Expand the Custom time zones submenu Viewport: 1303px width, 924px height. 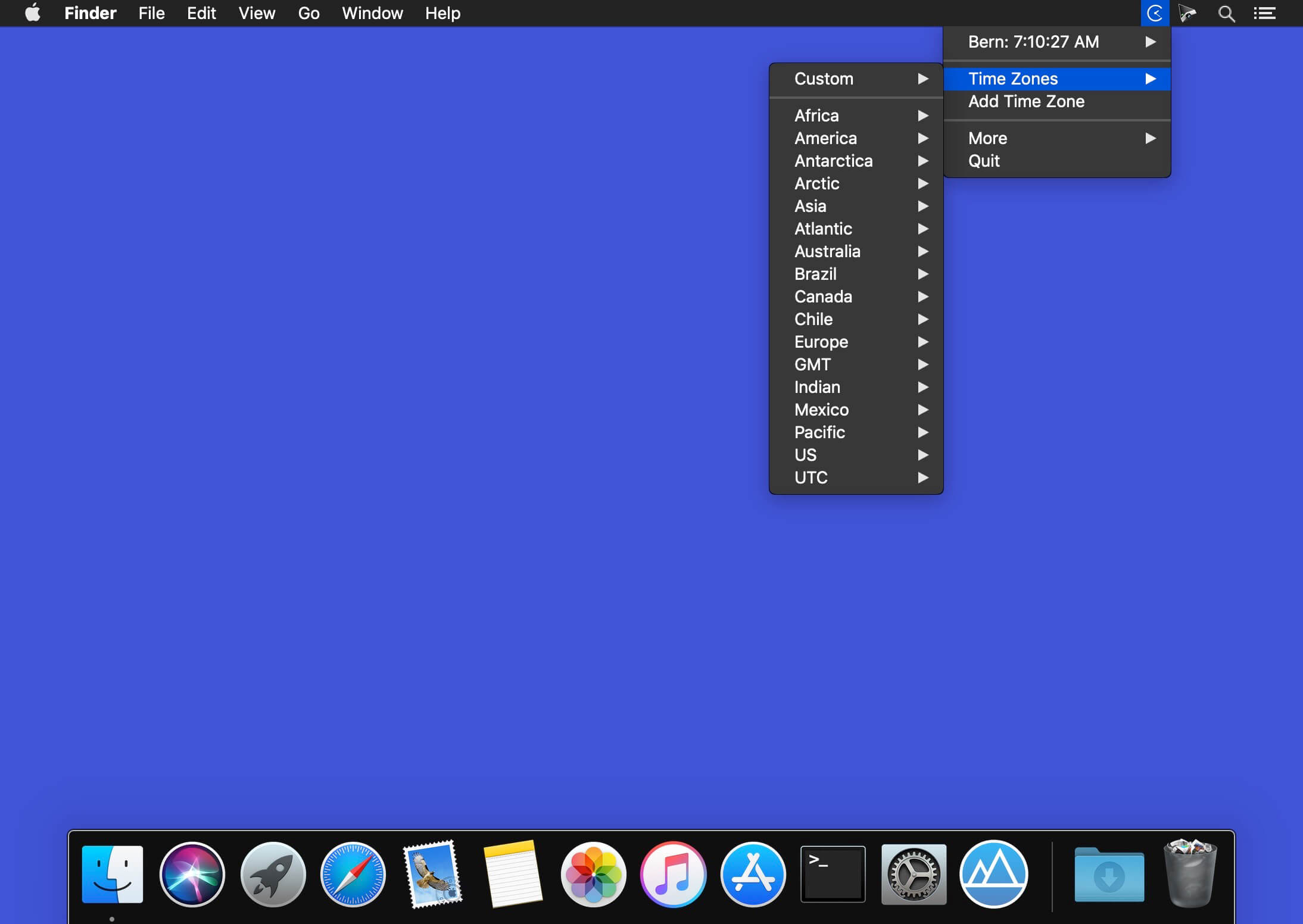[856, 79]
